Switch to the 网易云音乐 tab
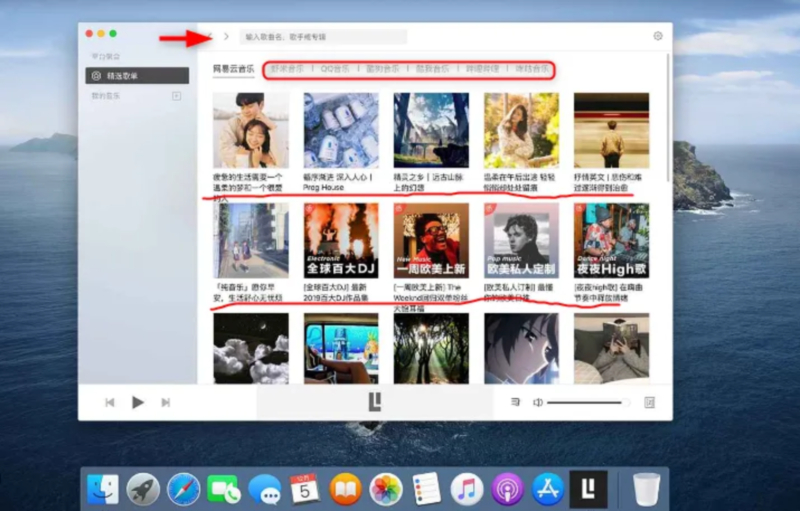 pyautogui.click(x=234, y=69)
